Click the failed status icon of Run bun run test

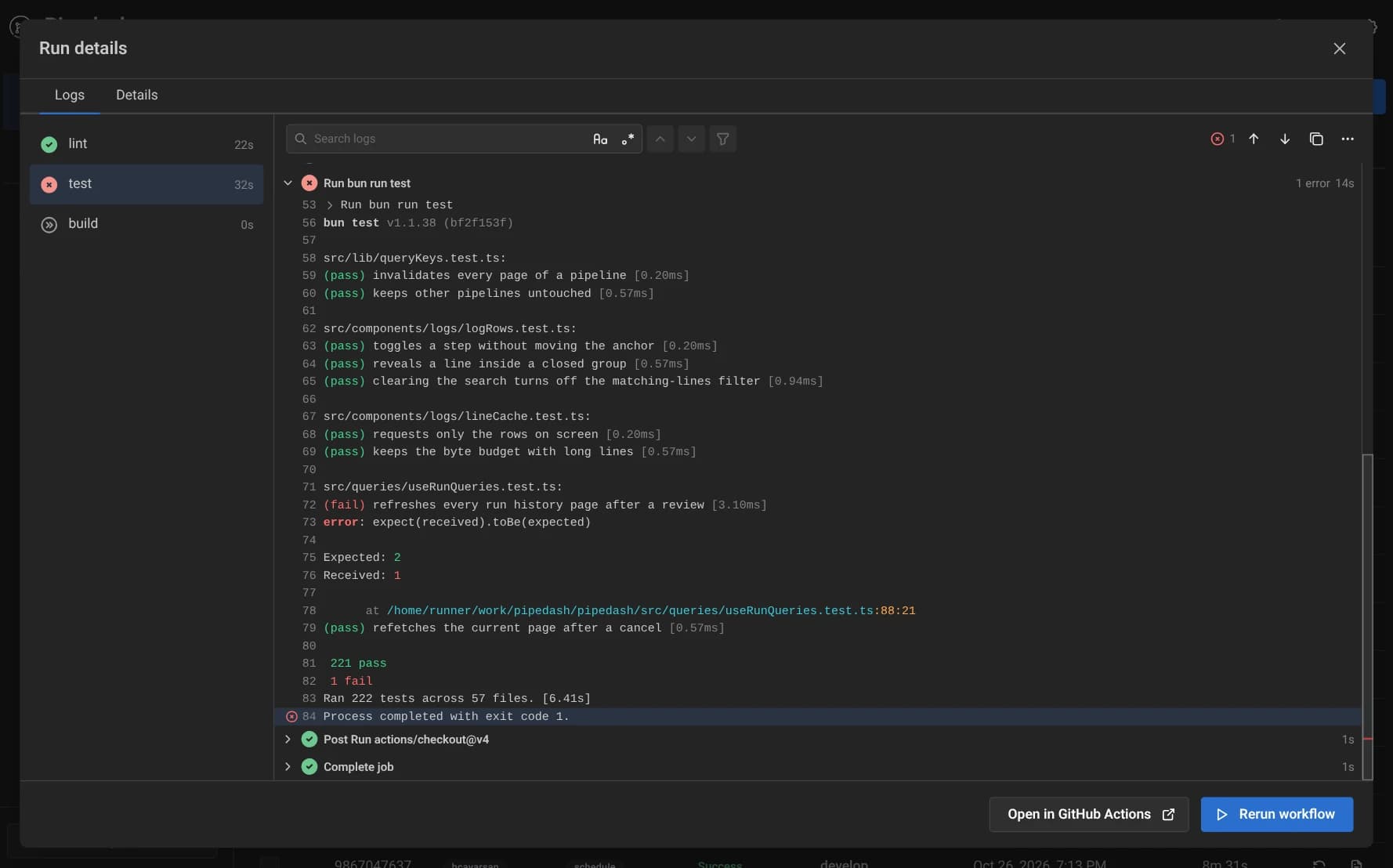(309, 183)
